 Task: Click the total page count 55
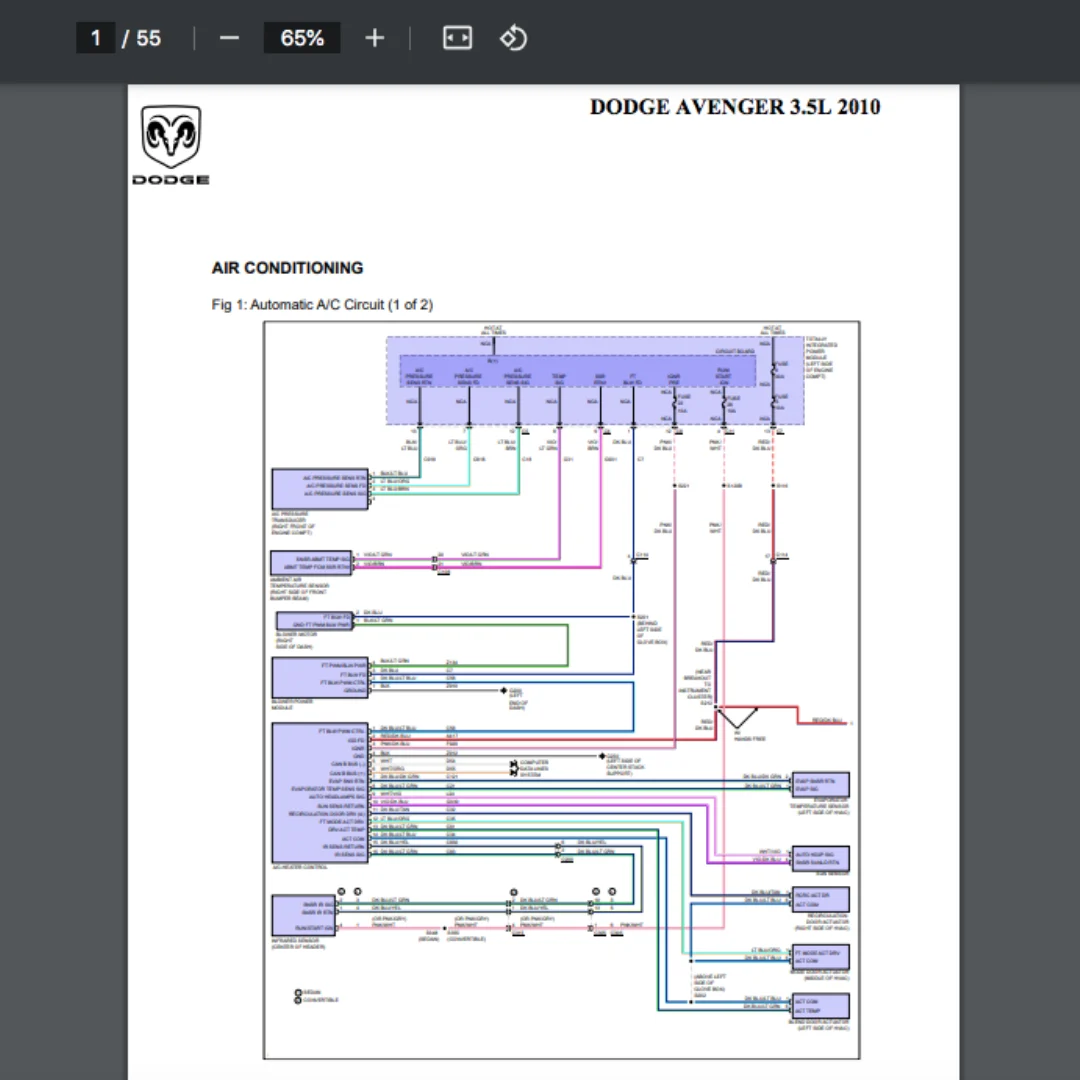(149, 38)
